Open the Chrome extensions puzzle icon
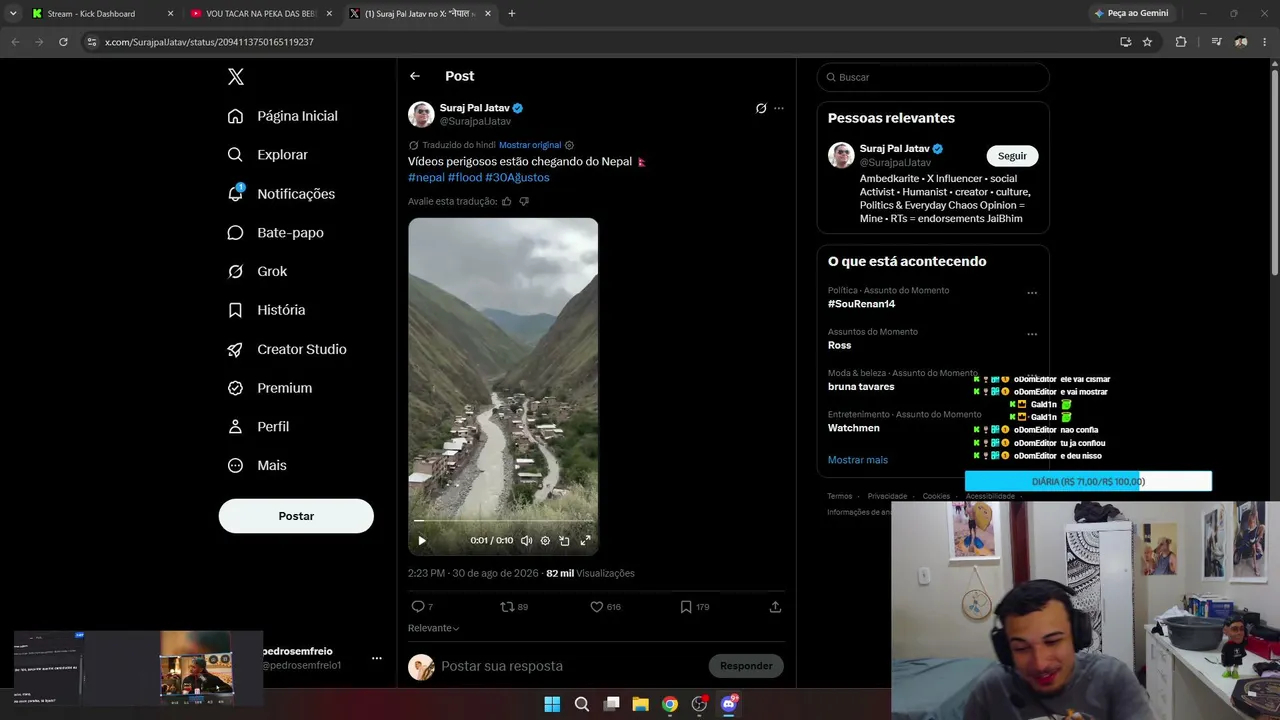This screenshot has width=1280, height=720. click(x=1181, y=42)
